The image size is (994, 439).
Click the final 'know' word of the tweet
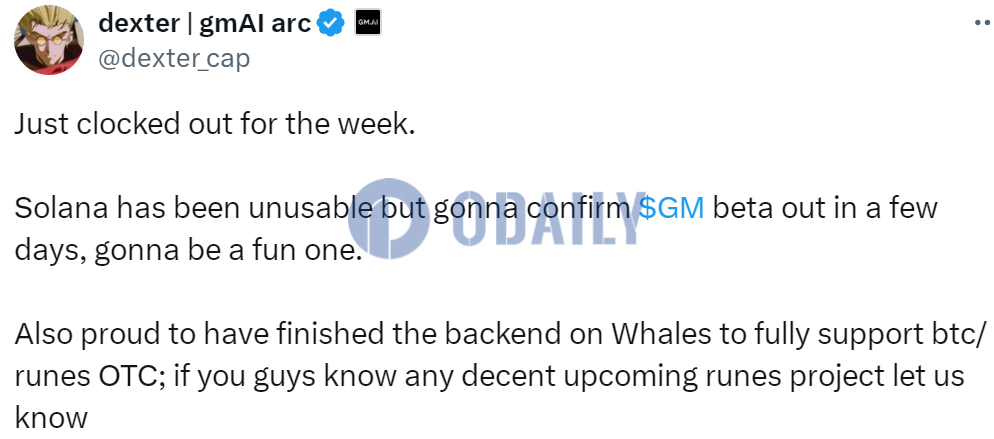click(x=51, y=417)
